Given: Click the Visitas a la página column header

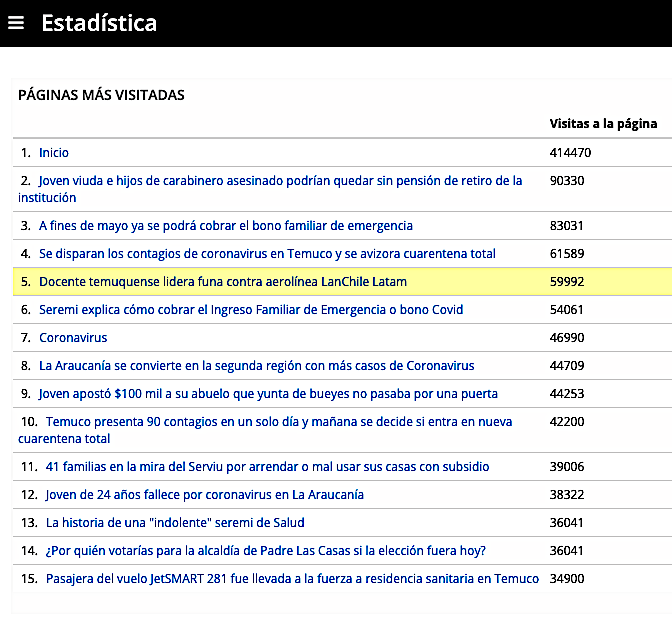Looking at the screenshot, I should click(x=603, y=124).
